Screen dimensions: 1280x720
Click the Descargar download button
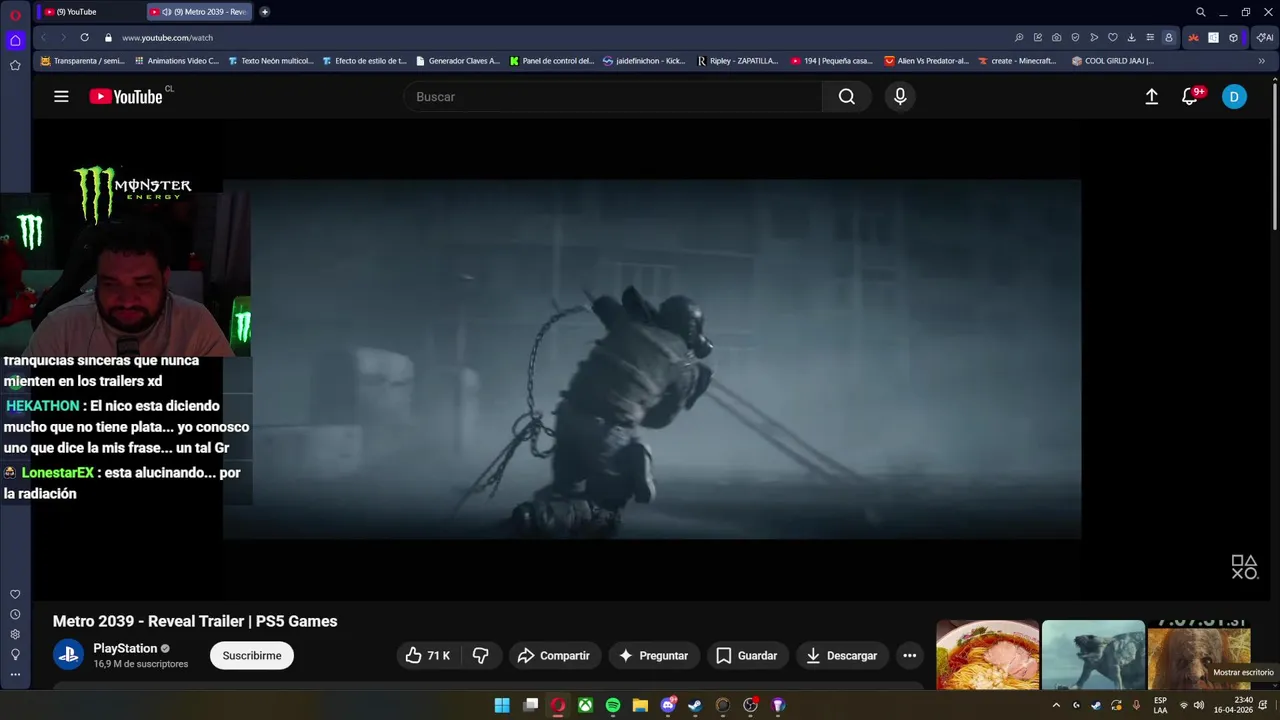(x=842, y=656)
